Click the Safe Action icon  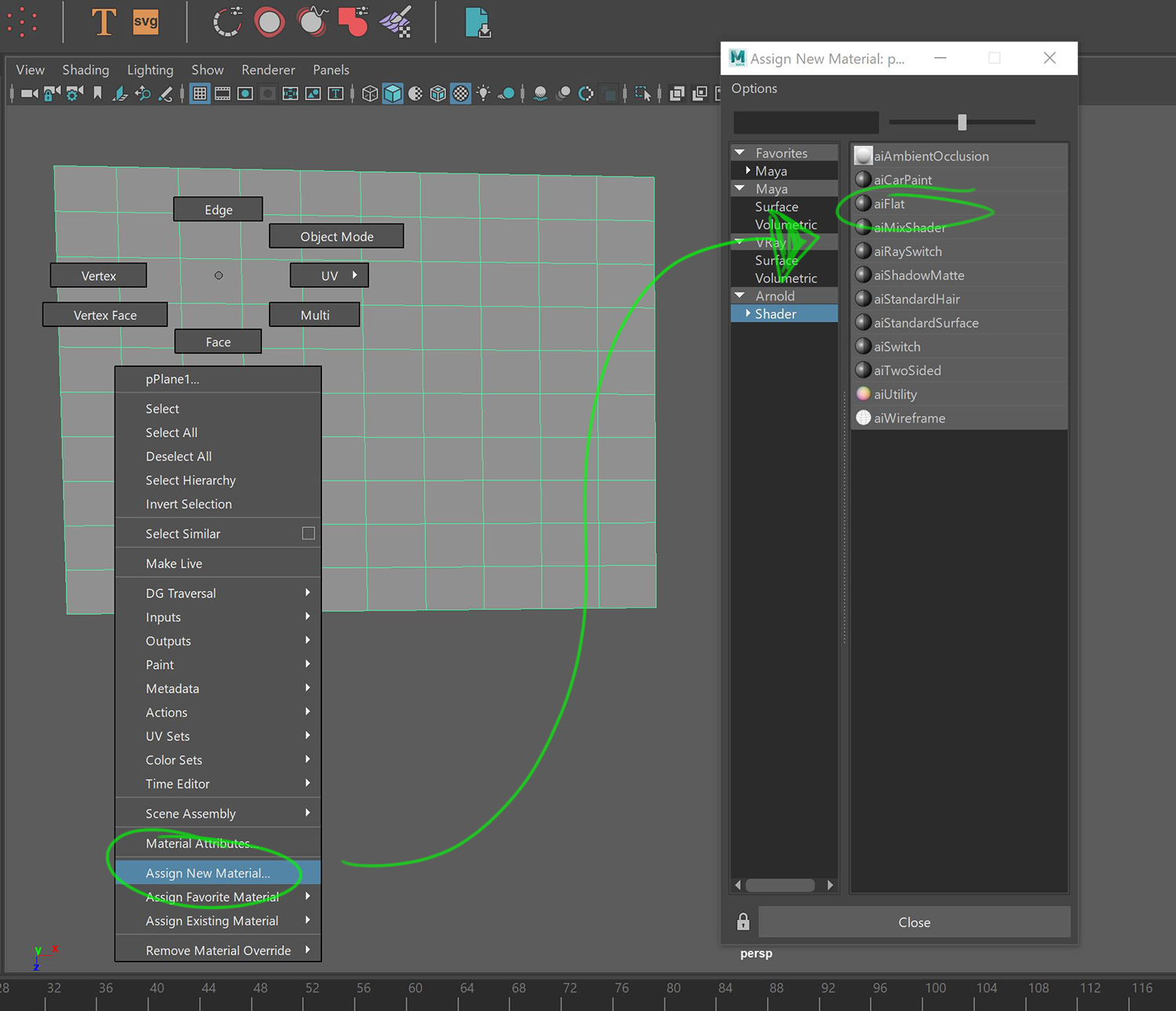click(x=313, y=94)
